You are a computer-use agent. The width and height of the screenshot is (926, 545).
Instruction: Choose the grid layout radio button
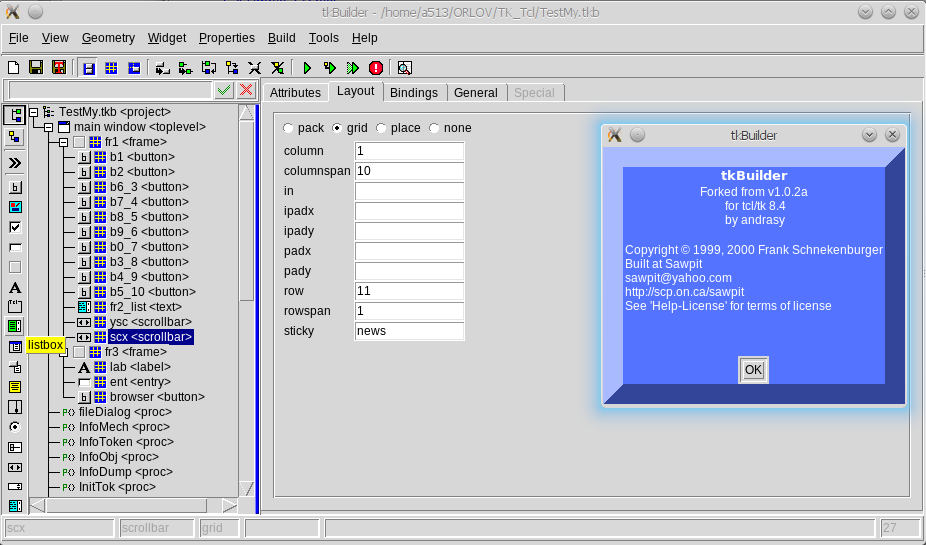(337, 128)
